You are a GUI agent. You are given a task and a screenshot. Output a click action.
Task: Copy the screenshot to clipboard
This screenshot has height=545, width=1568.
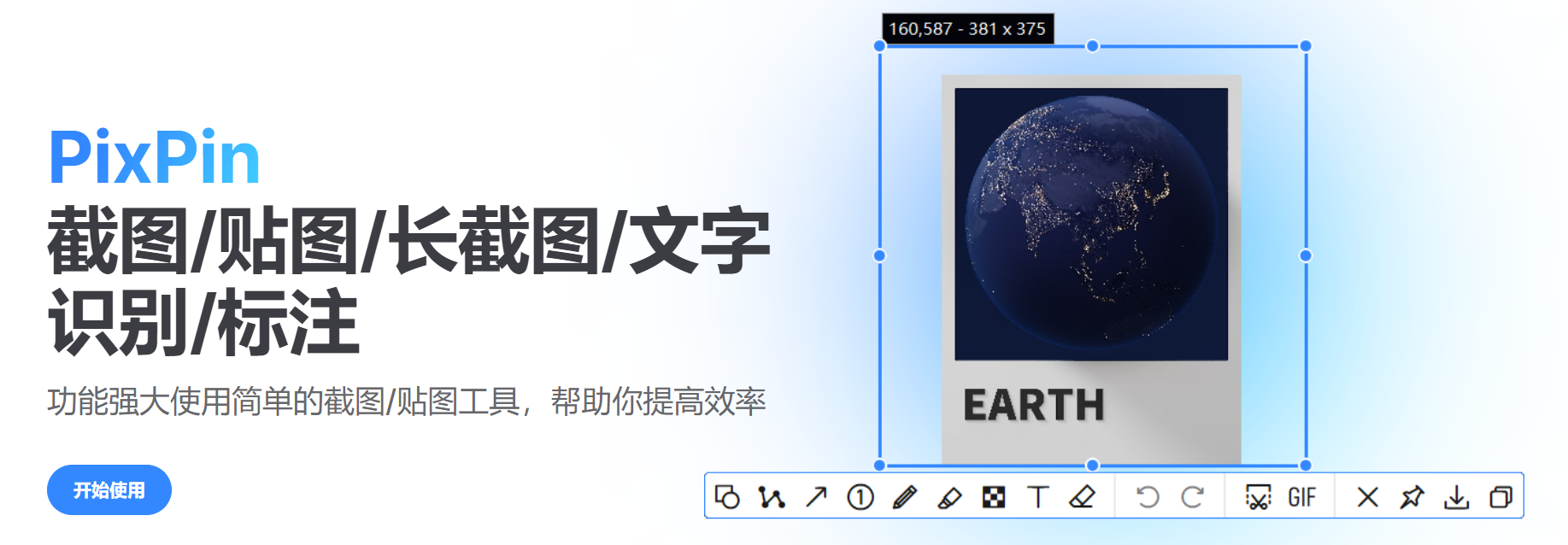click(x=1500, y=496)
